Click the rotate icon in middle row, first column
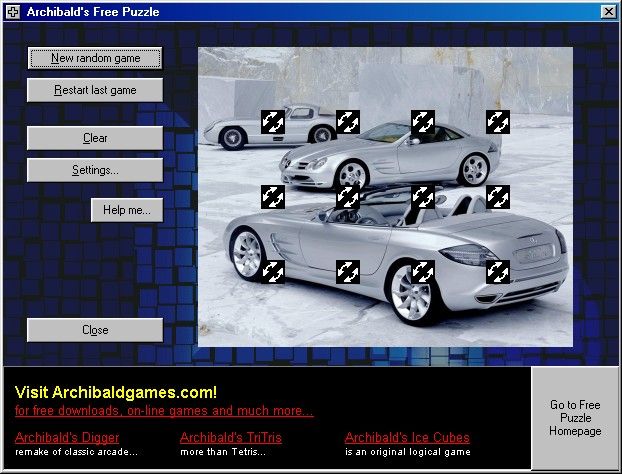Image resolution: width=622 pixels, height=474 pixels. click(273, 196)
